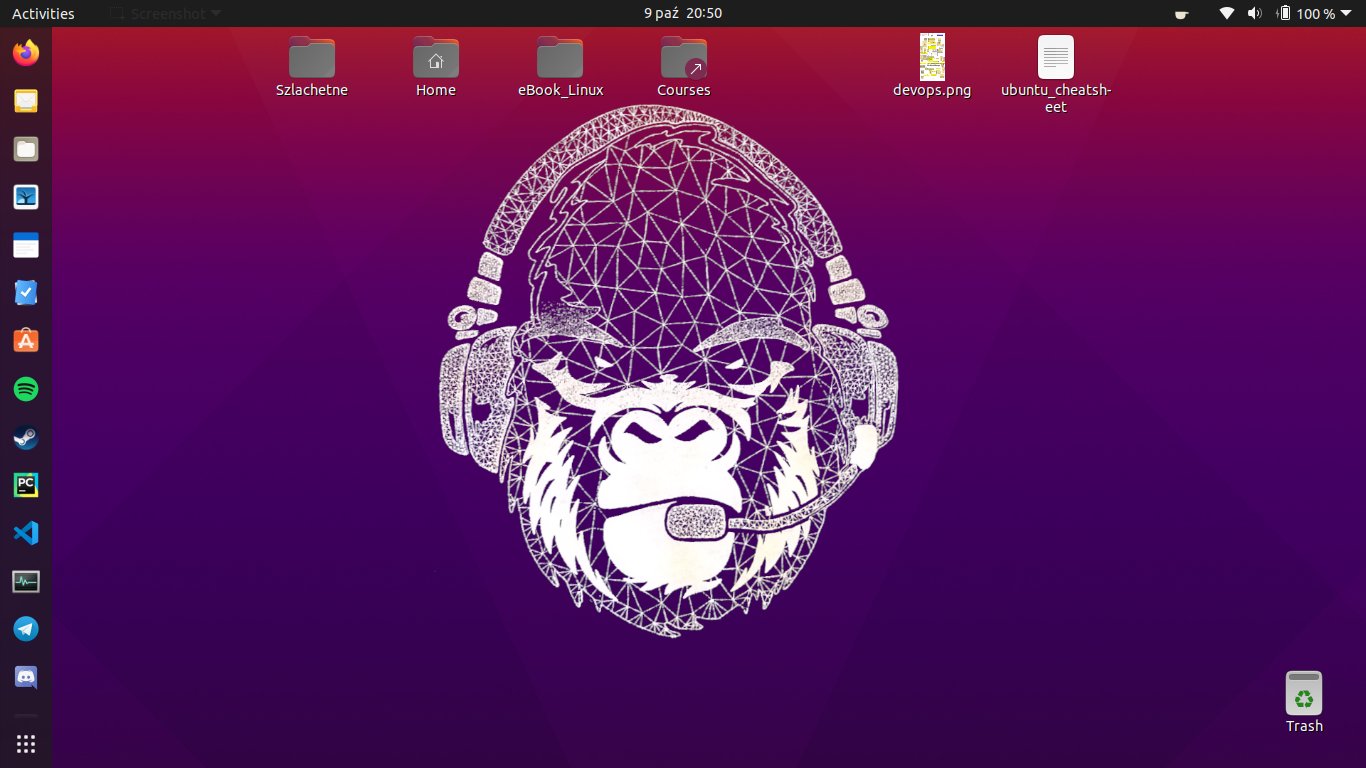Image resolution: width=1366 pixels, height=768 pixels.
Task: Click the battery indicator icon
Action: pos(1284,14)
